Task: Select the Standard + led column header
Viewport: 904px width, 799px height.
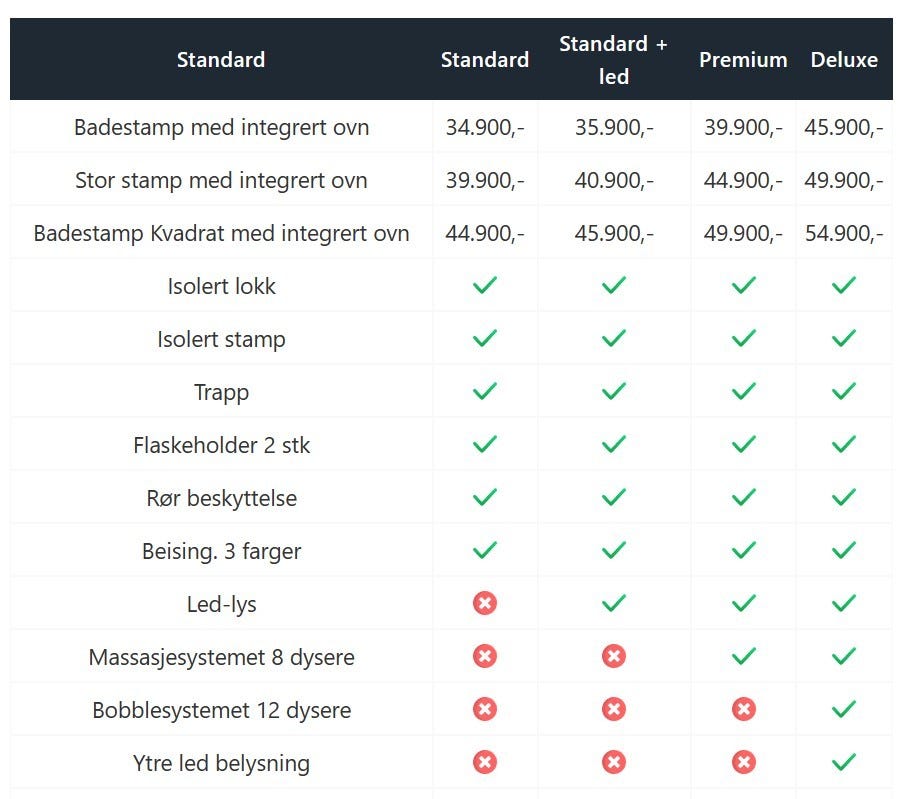Action: [614, 60]
